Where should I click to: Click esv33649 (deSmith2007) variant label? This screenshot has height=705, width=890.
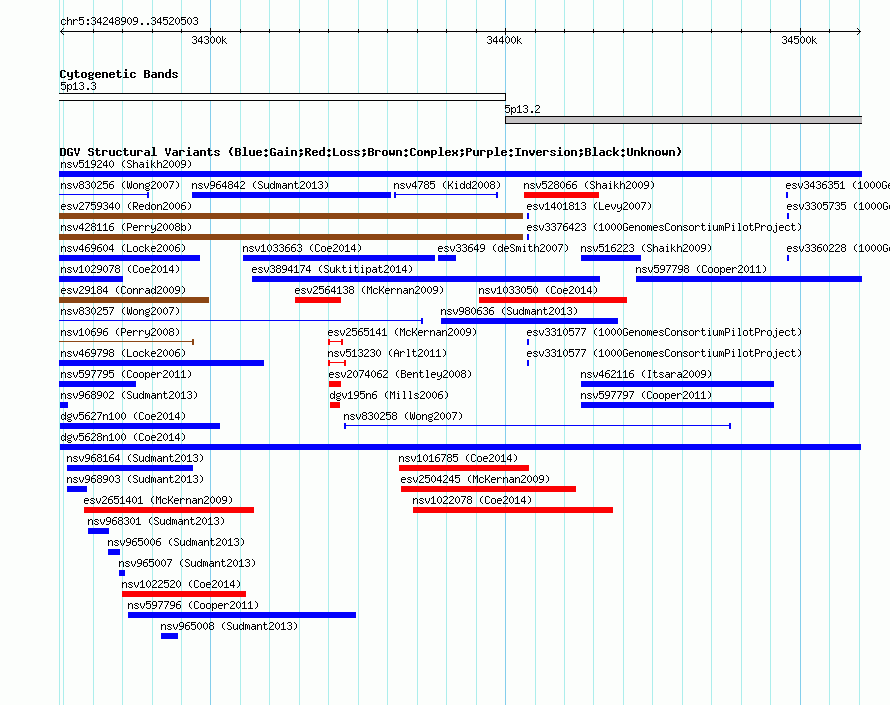click(x=503, y=248)
